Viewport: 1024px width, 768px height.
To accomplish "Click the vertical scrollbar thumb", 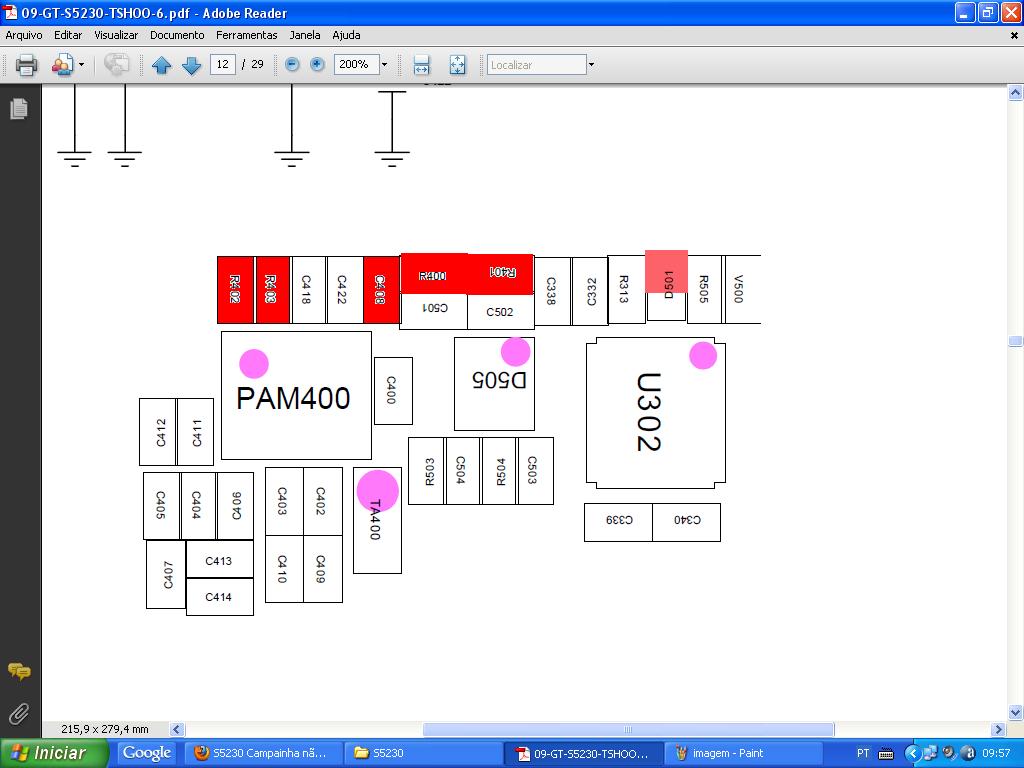I will pyautogui.click(x=1015, y=341).
